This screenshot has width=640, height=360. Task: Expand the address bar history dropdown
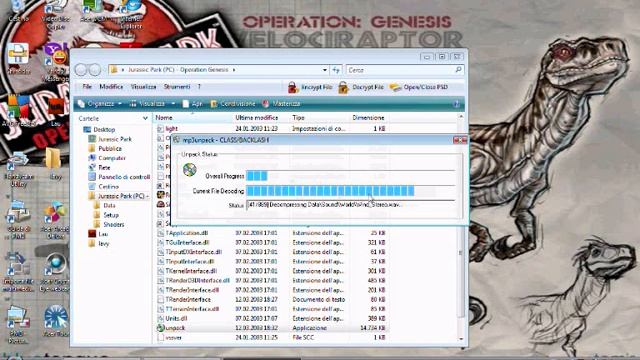point(324,70)
